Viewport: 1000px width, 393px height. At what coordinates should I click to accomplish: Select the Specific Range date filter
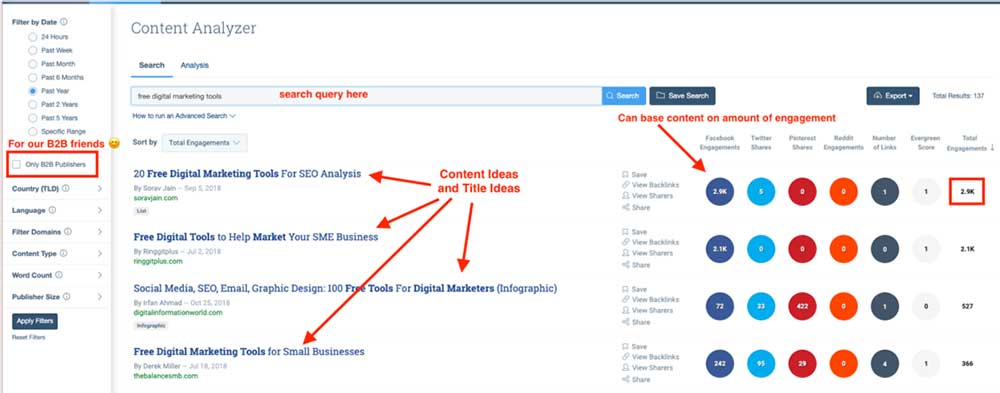(33, 131)
